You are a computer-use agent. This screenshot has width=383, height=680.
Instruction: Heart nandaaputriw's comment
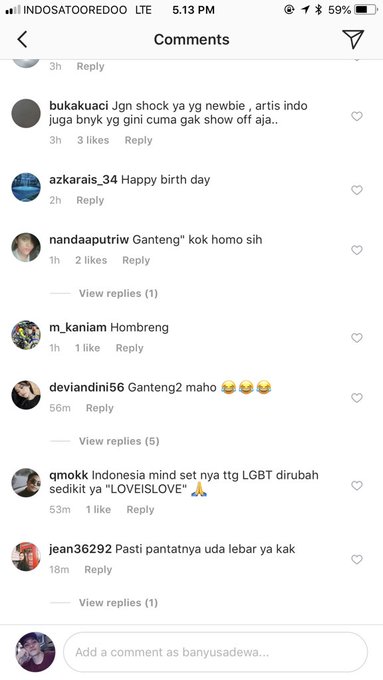(357, 250)
